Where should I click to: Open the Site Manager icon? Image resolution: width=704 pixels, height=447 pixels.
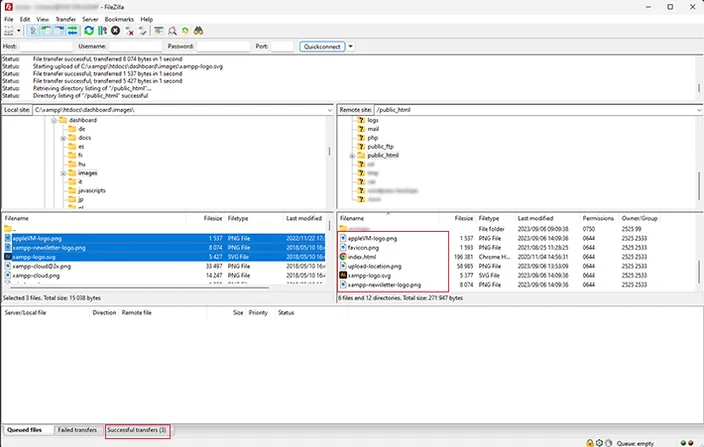9,31
